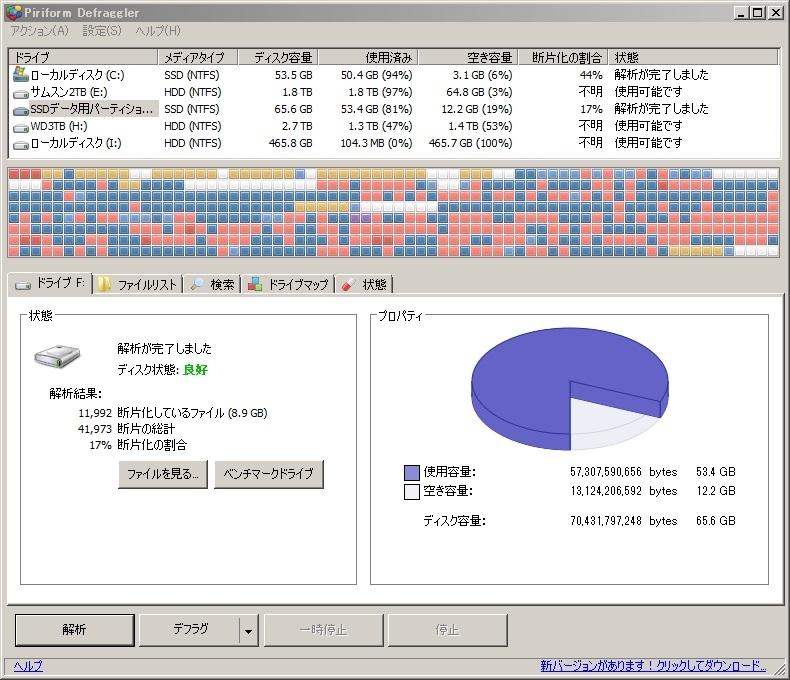Image resolution: width=790 pixels, height=680 pixels.
Task: Select the ローカルディスク (C:) drive row
Action: click(394, 75)
